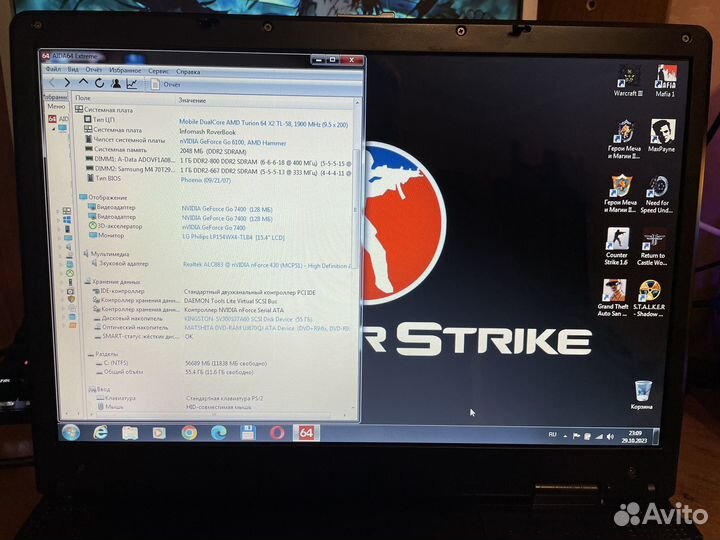Viewport: 720px width, 540px height.
Task: Open the Realtek ALC883 sound adapter link
Action: point(267,265)
